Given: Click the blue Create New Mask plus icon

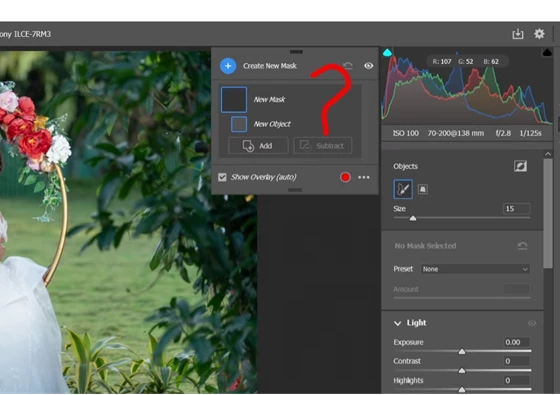Looking at the screenshot, I should click(228, 66).
